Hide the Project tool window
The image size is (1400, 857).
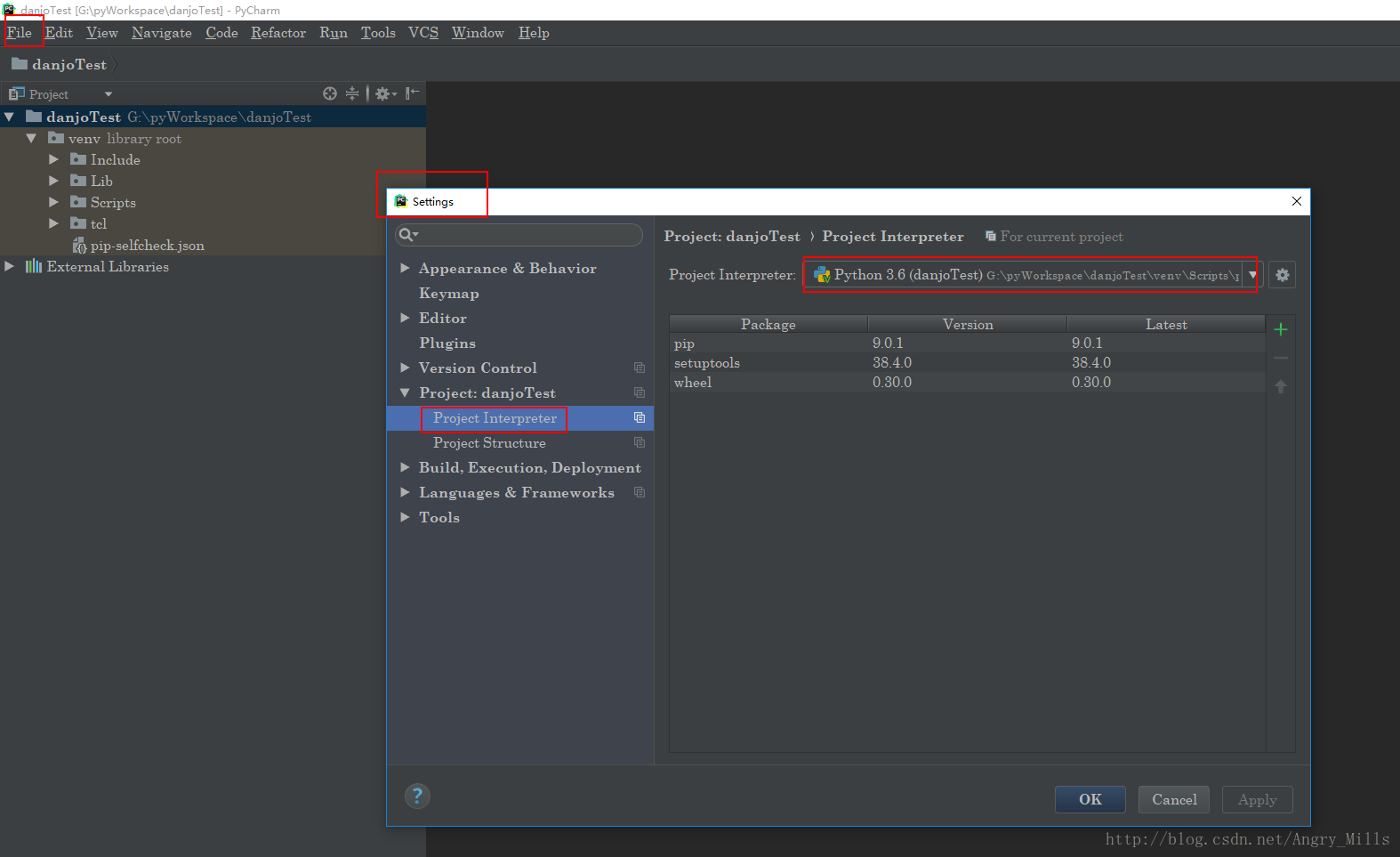click(412, 93)
